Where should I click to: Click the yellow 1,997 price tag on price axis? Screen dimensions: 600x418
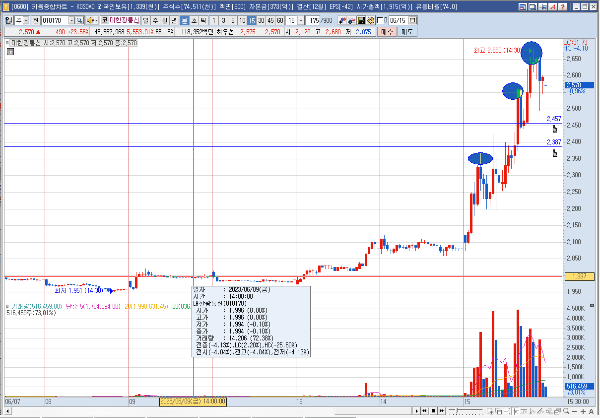click(x=579, y=276)
